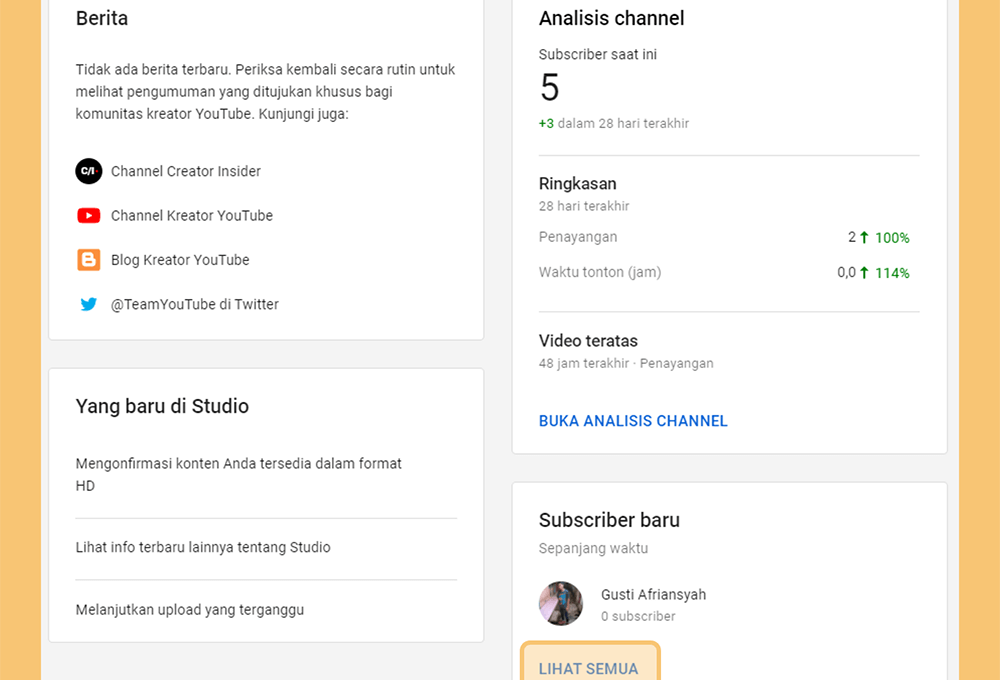1000x680 pixels.
Task: Click the red YouTube logo icon
Action: pyautogui.click(x=89, y=216)
